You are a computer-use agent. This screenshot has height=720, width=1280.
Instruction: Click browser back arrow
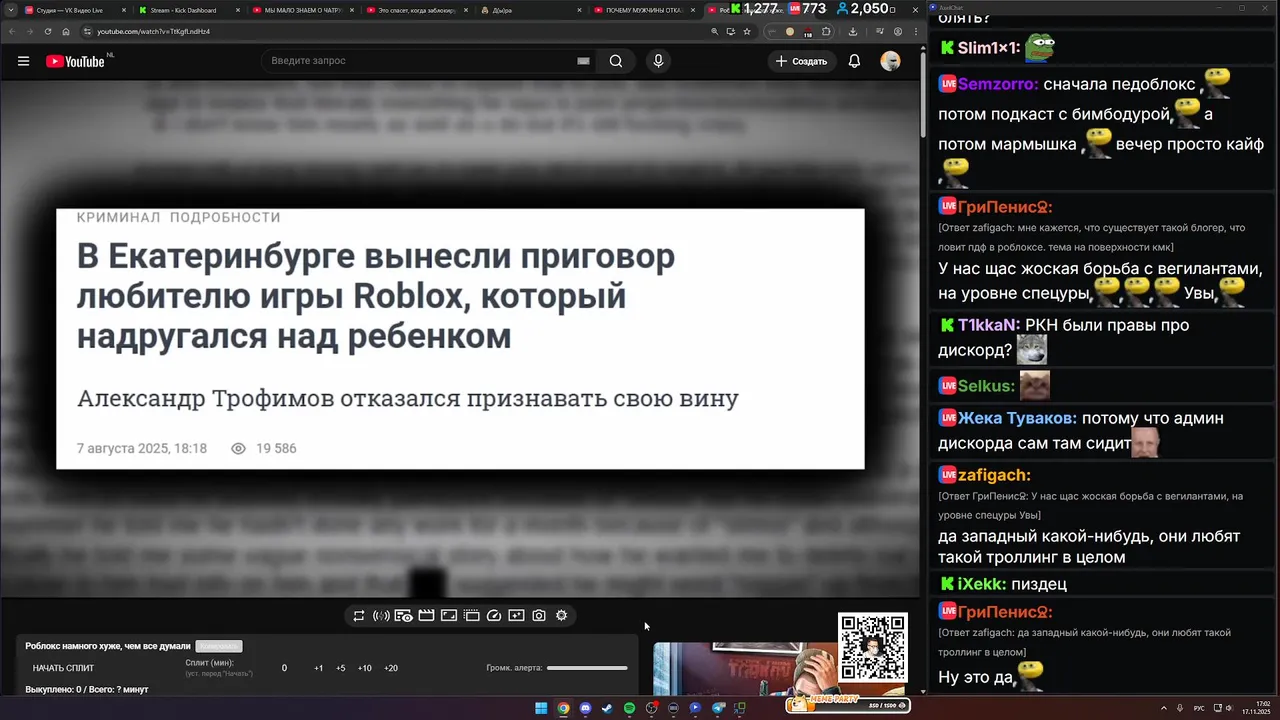pyautogui.click(x=11, y=31)
